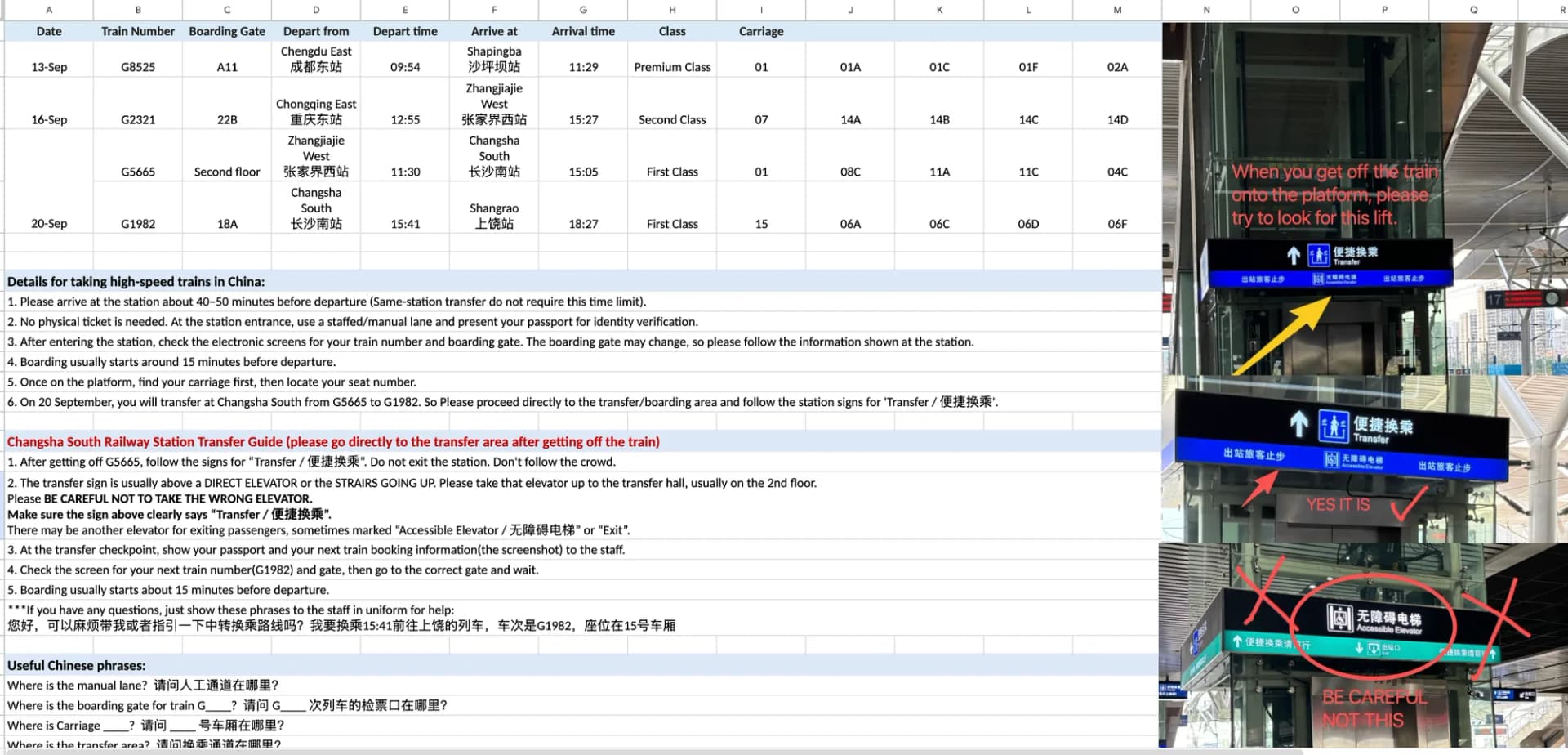Select the cell containing train G2321
This screenshot has width=1568, height=755.
[138, 103]
